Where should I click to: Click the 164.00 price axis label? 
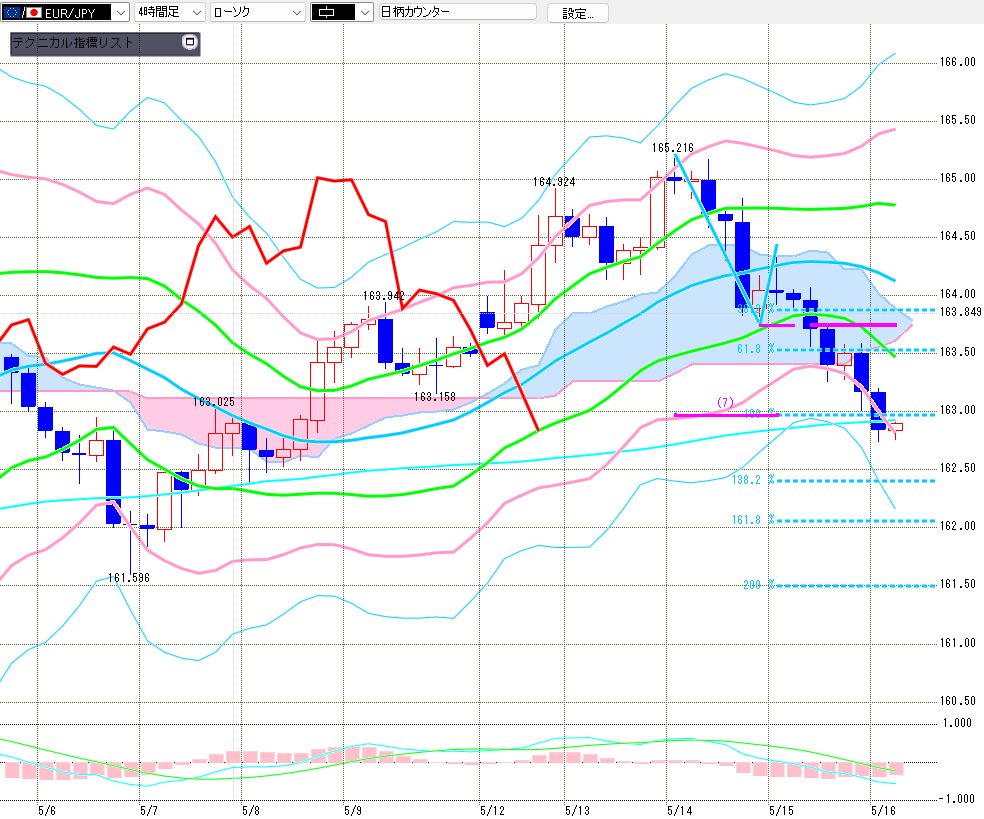coord(958,294)
